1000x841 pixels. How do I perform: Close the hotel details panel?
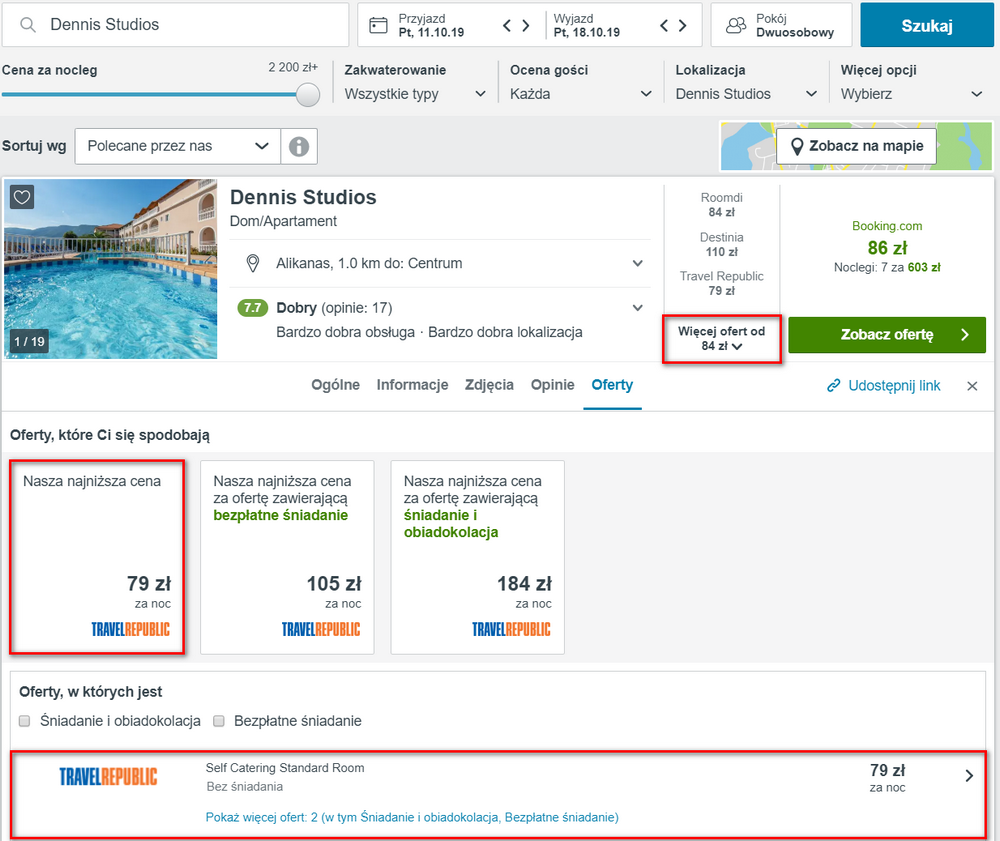[972, 386]
